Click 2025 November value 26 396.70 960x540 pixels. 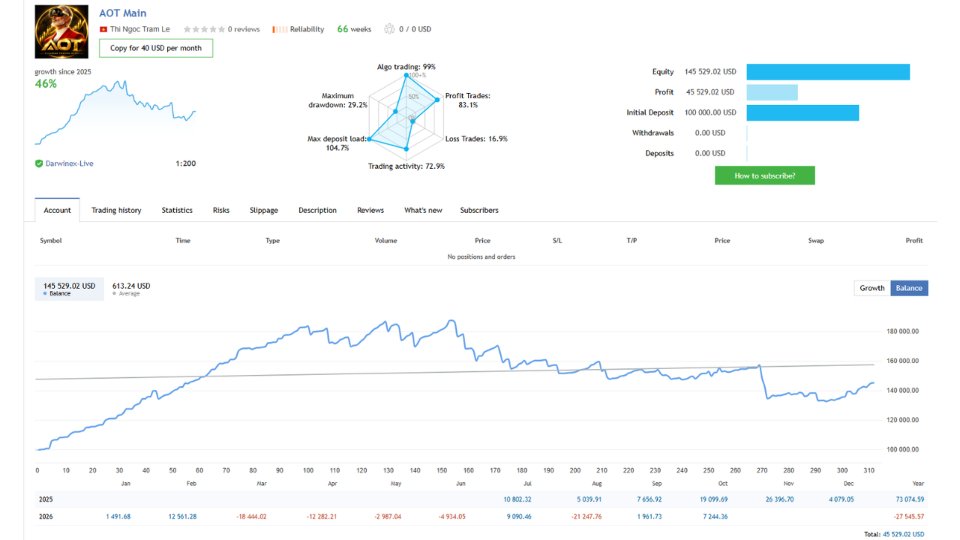(779, 500)
